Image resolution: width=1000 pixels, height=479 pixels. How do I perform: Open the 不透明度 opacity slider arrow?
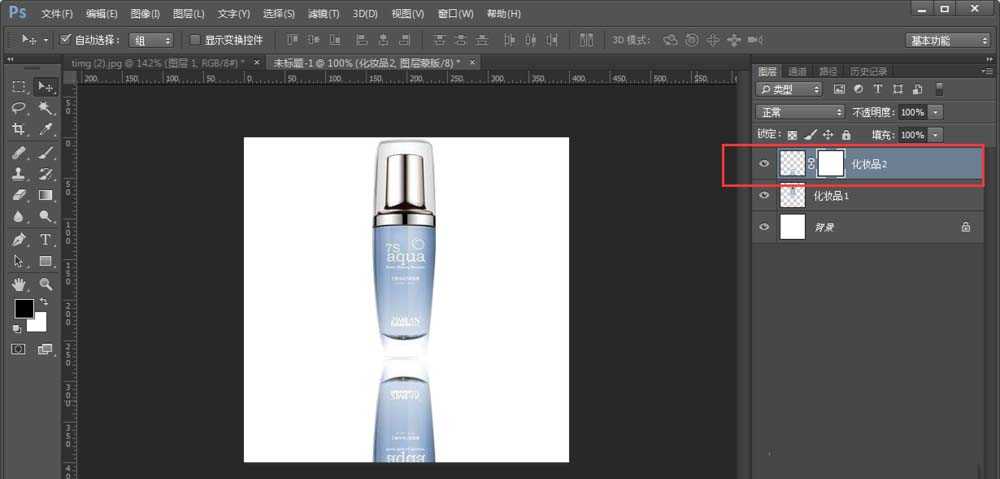point(935,112)
